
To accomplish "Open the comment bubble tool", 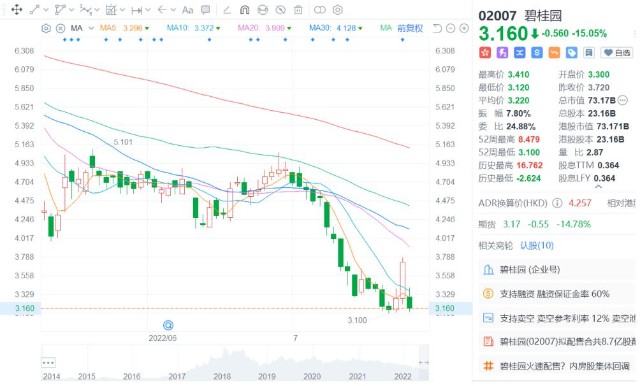I will tap(206, 10).
